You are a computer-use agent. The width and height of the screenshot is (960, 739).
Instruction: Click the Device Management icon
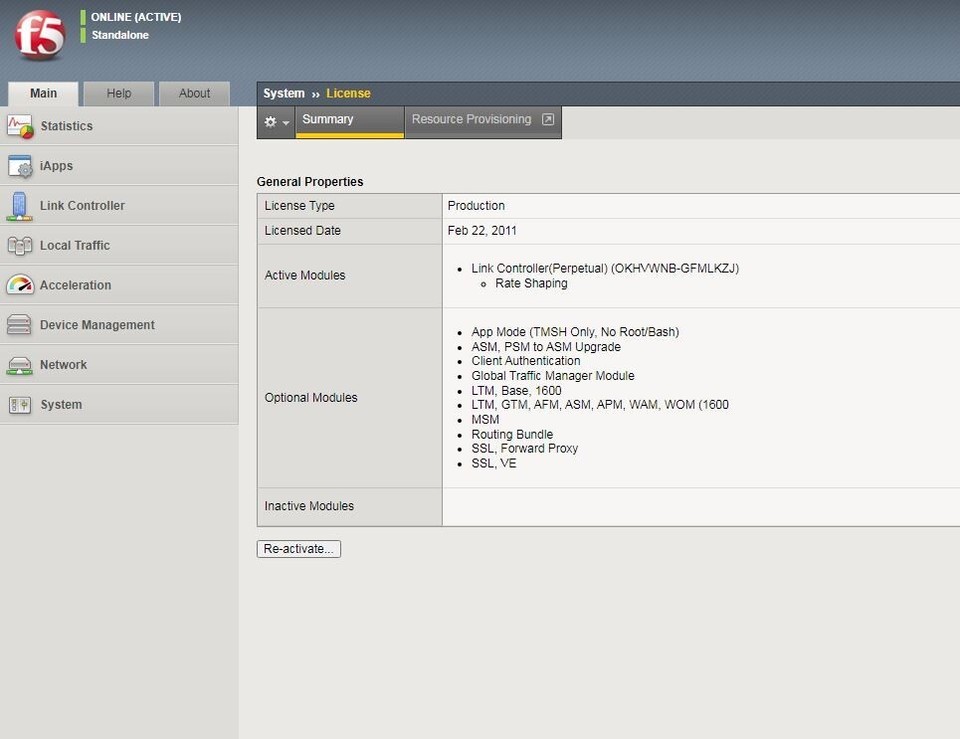tap(20, 325)
